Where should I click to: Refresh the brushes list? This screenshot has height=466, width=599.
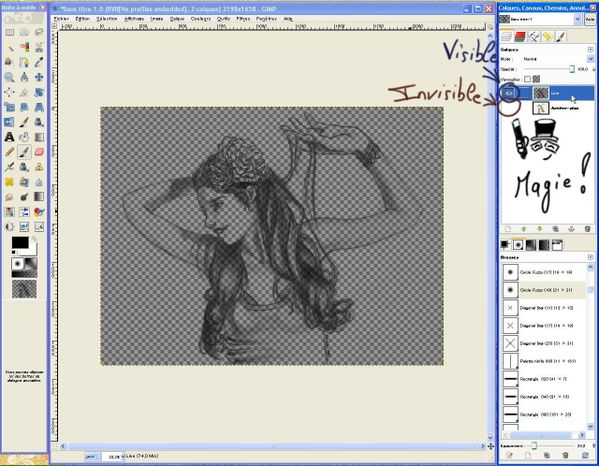(585, 455)
